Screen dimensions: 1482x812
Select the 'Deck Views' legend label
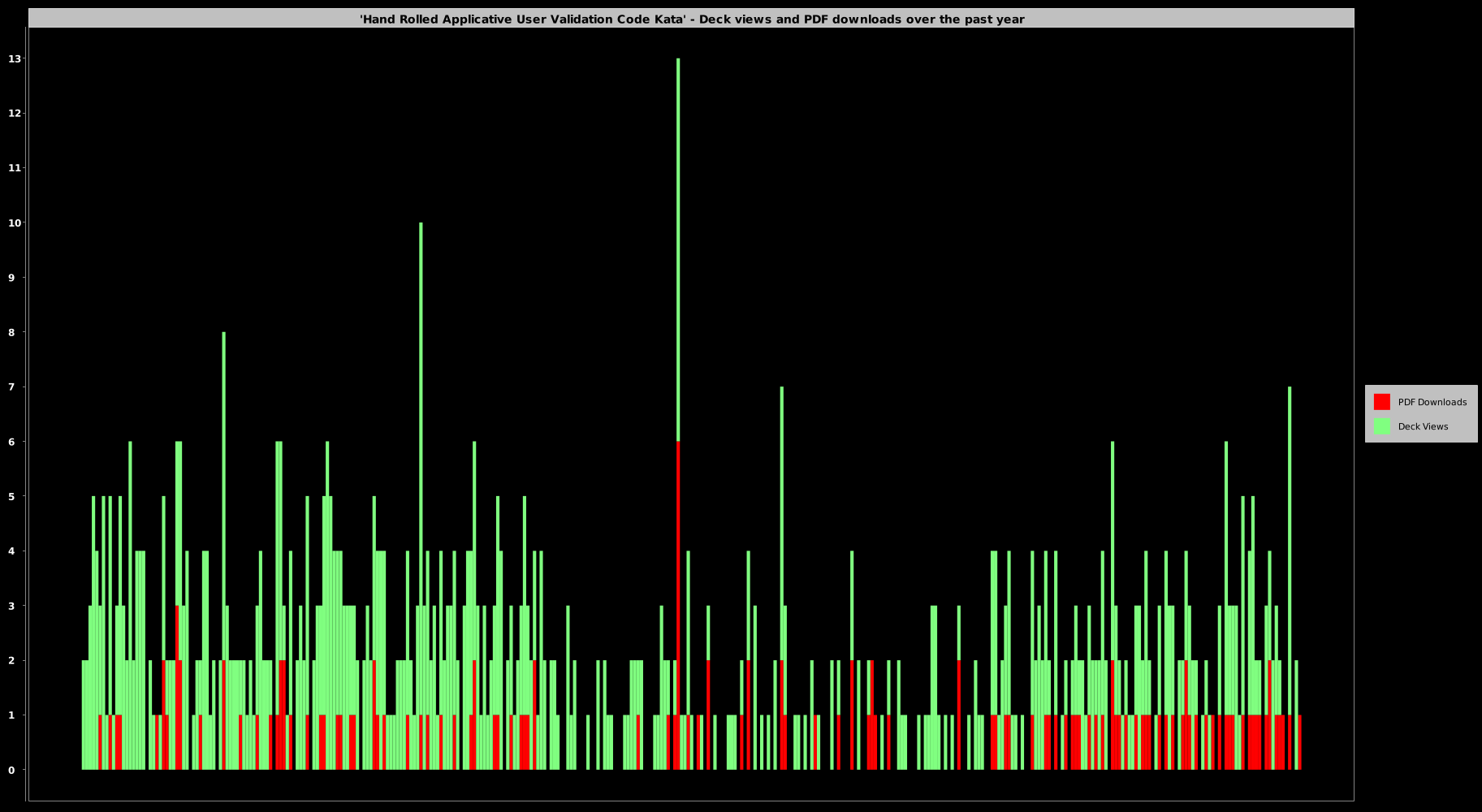(x=1423, y=426)
